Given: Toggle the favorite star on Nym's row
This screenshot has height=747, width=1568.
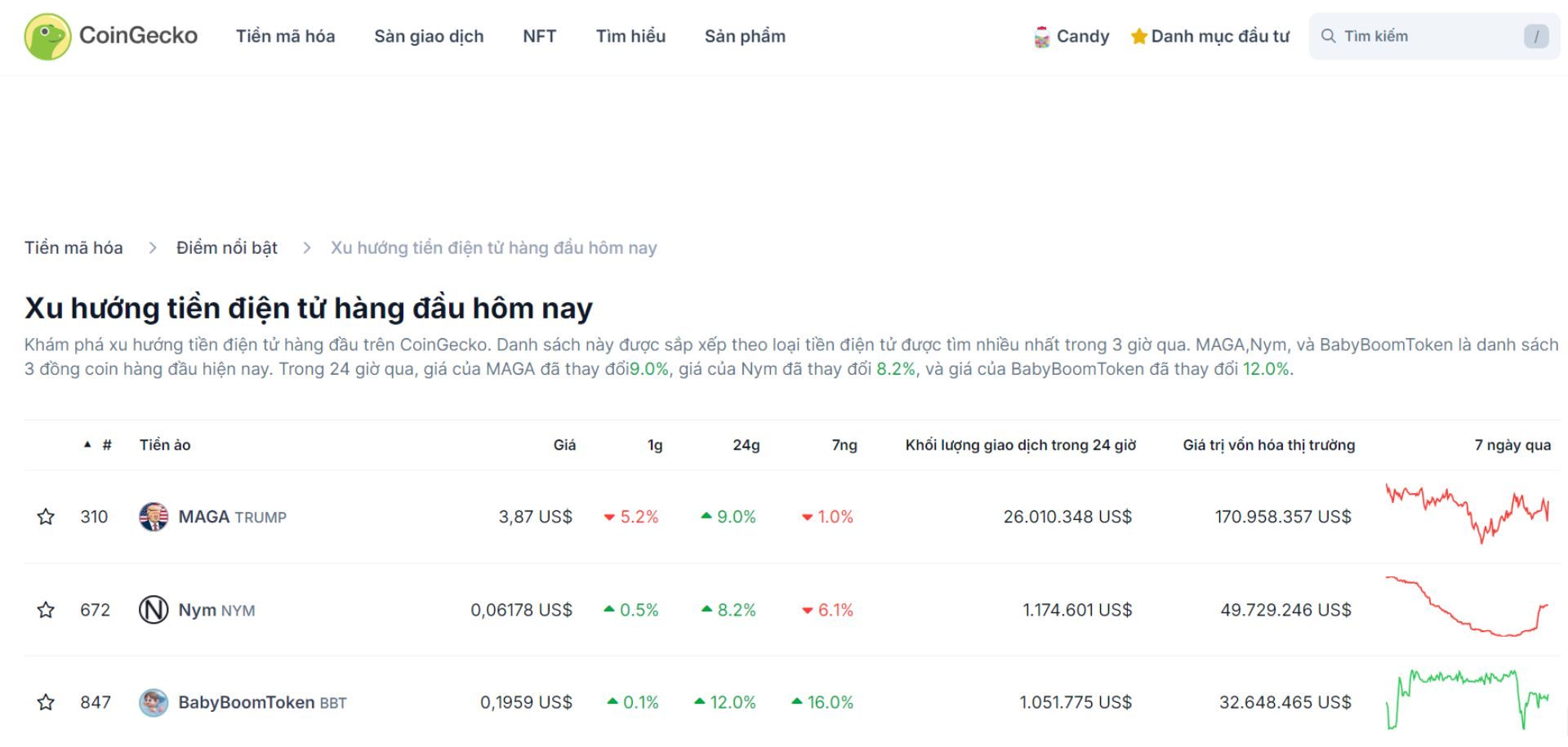Looking at the screenshot, I should [x=47, y=609].
